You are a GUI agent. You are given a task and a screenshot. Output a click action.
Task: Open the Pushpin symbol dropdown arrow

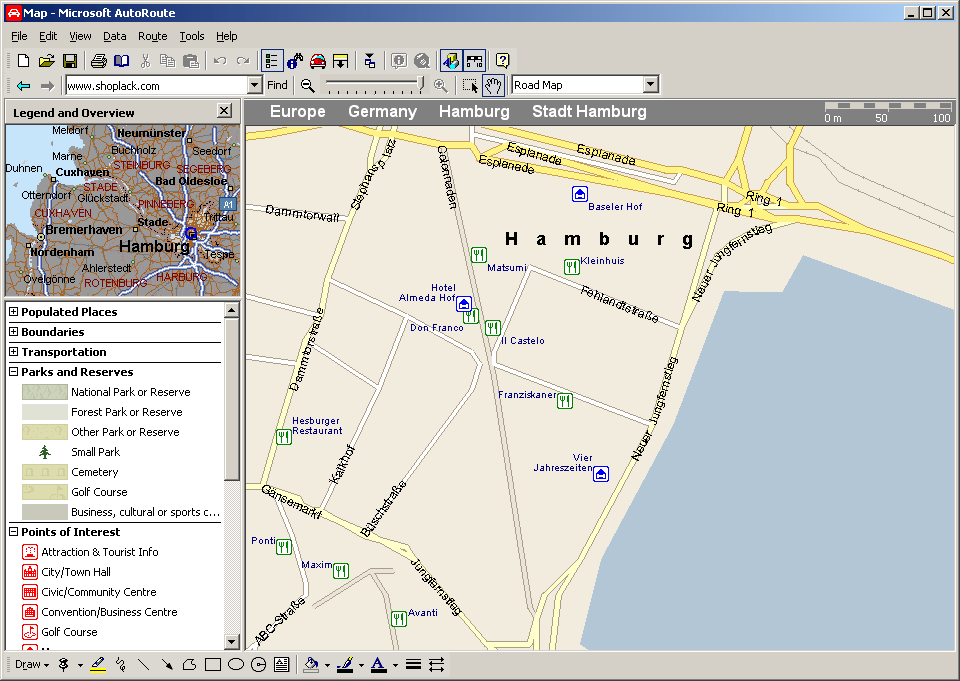[80, 665]
